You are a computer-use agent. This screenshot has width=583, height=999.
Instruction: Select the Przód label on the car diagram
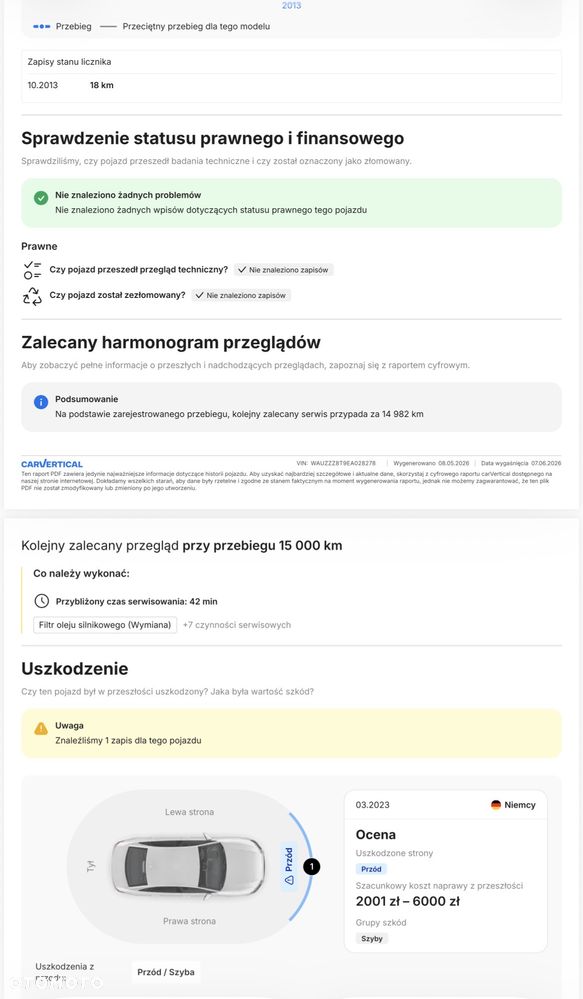point(289,866)
